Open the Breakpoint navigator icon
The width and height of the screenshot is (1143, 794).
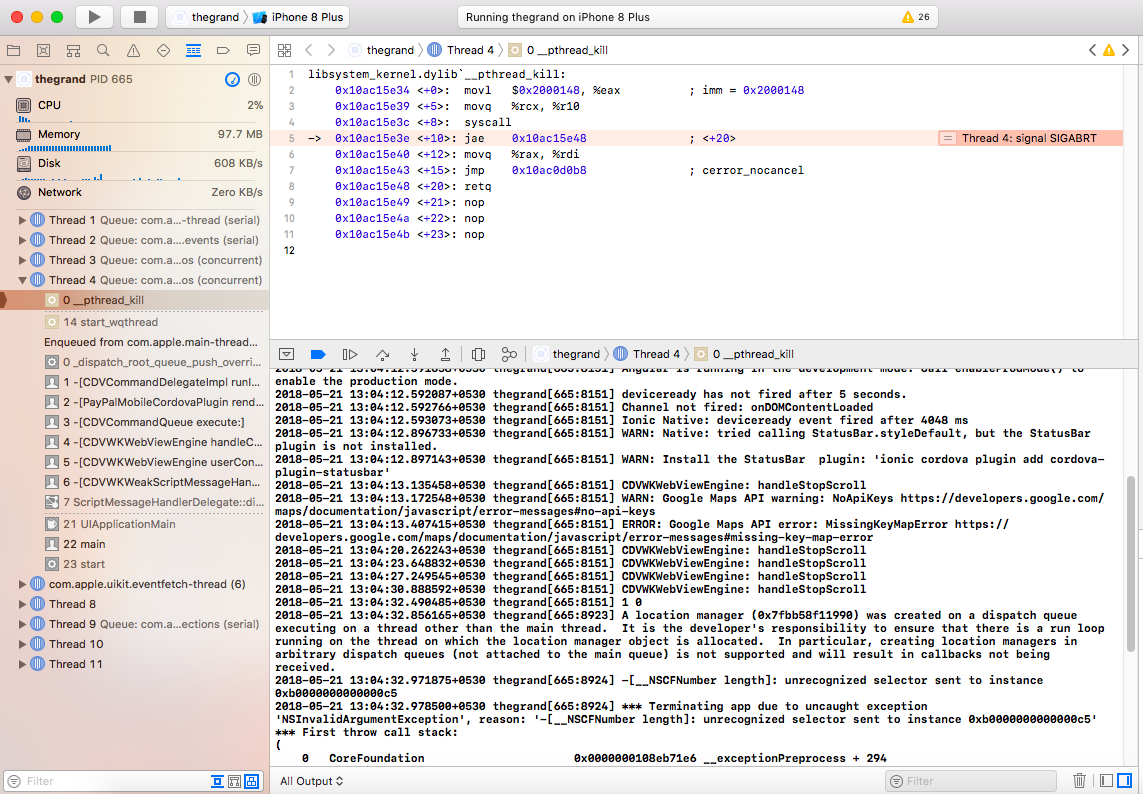pos(223,50)
